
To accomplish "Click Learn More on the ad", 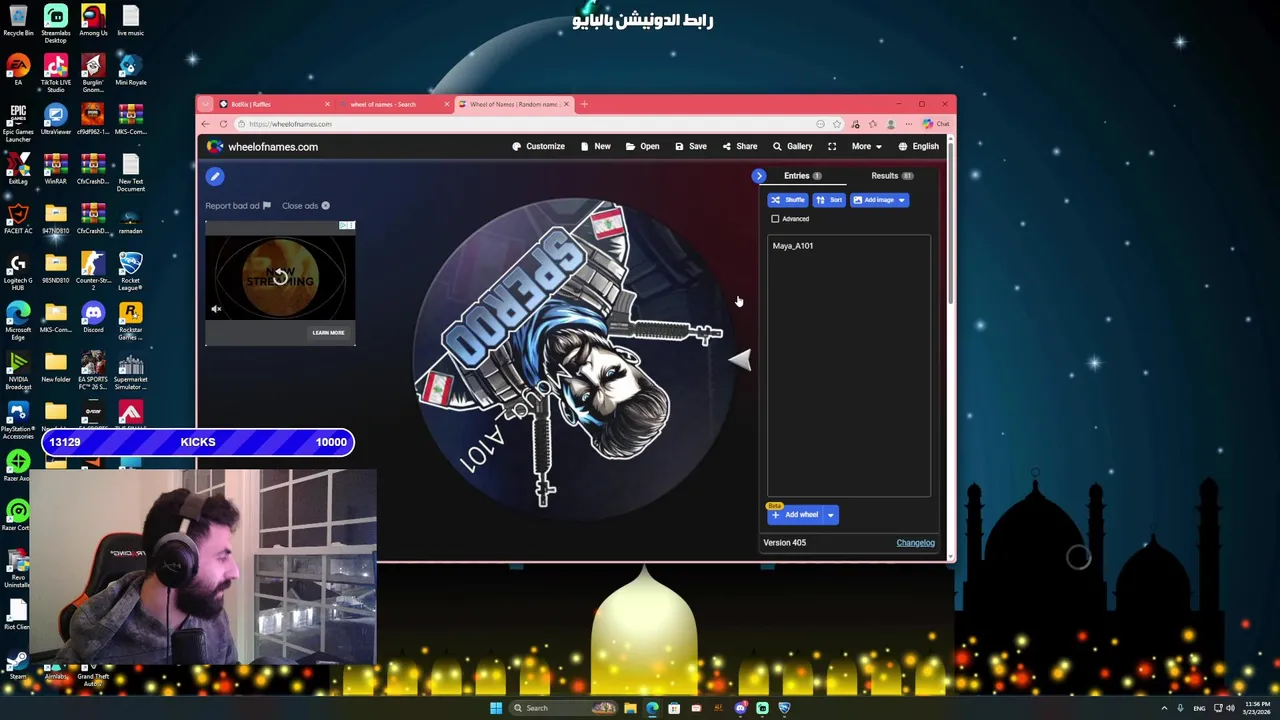I will point(328,333).
